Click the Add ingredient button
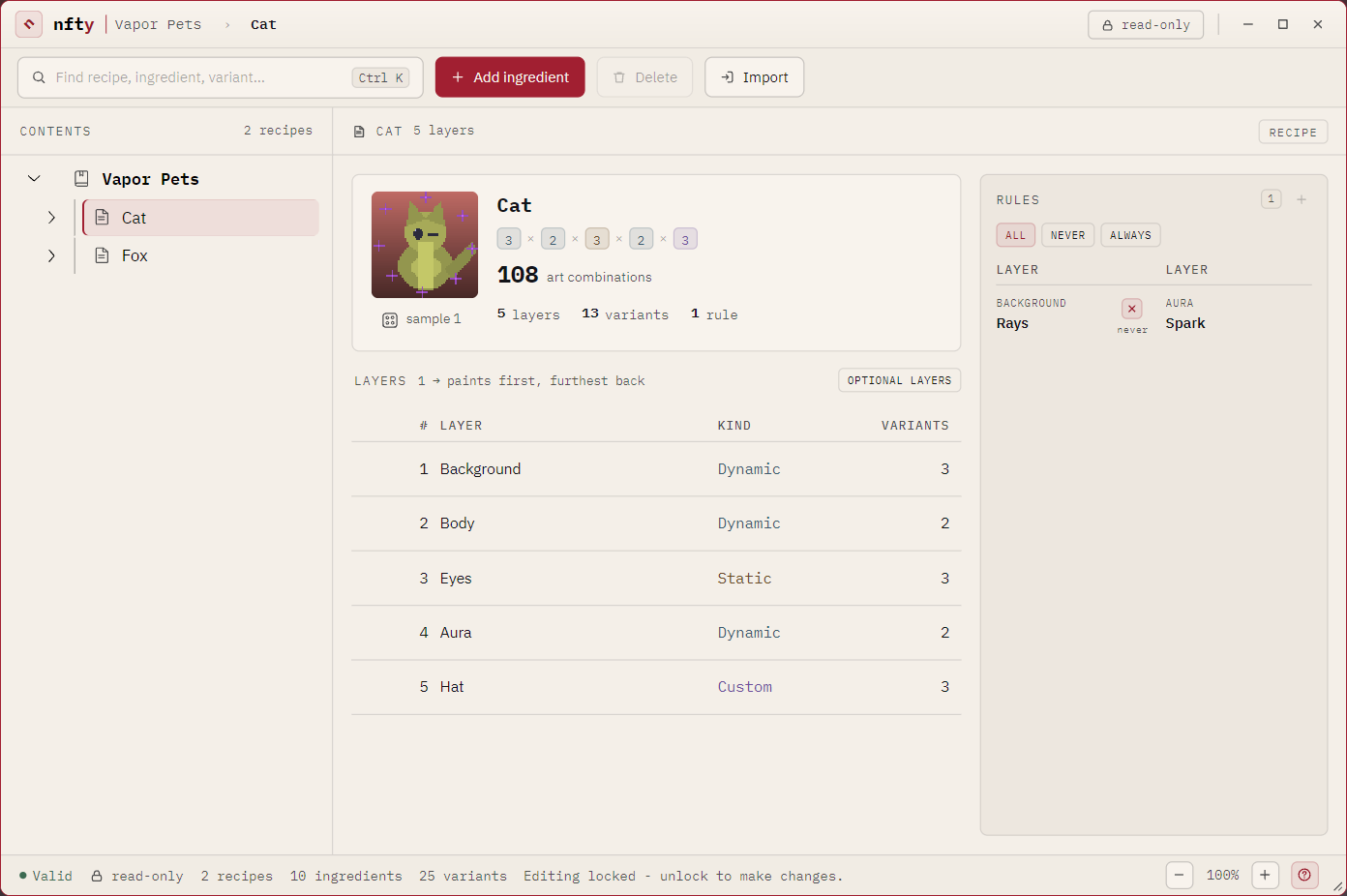The width and height of the screenshot is (1347, 896). 510,77
